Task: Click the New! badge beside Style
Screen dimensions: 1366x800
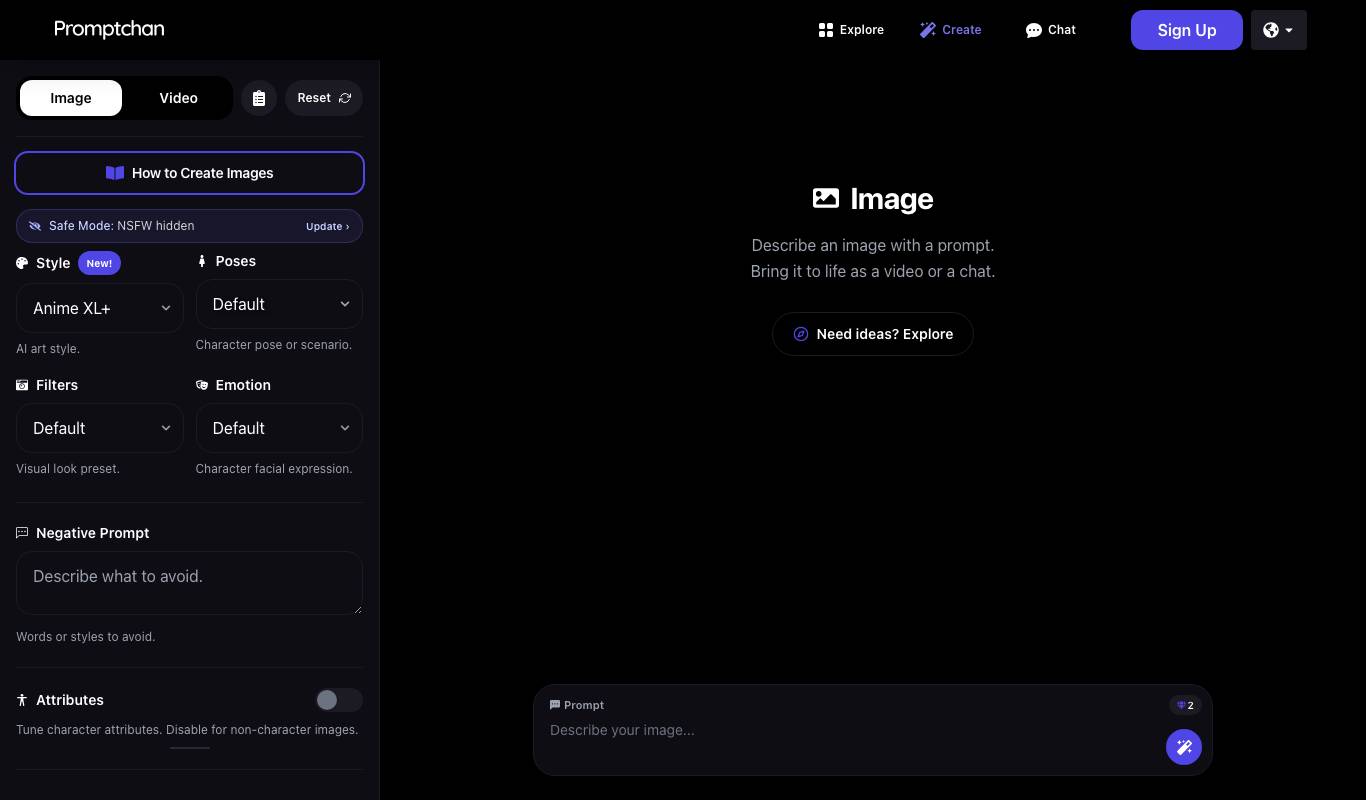Action: point(99,263)
